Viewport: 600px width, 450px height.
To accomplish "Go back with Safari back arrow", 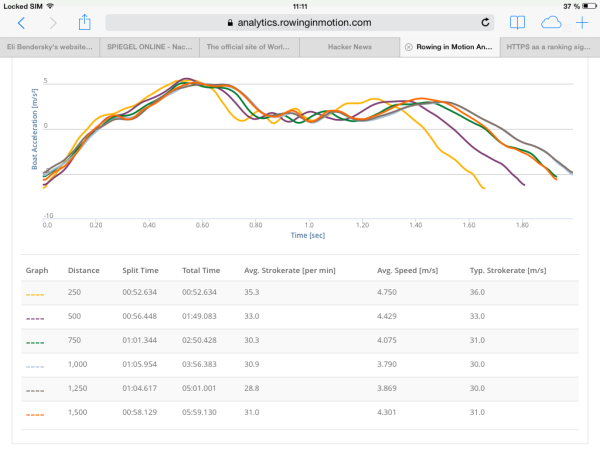I will coord(21,23).
